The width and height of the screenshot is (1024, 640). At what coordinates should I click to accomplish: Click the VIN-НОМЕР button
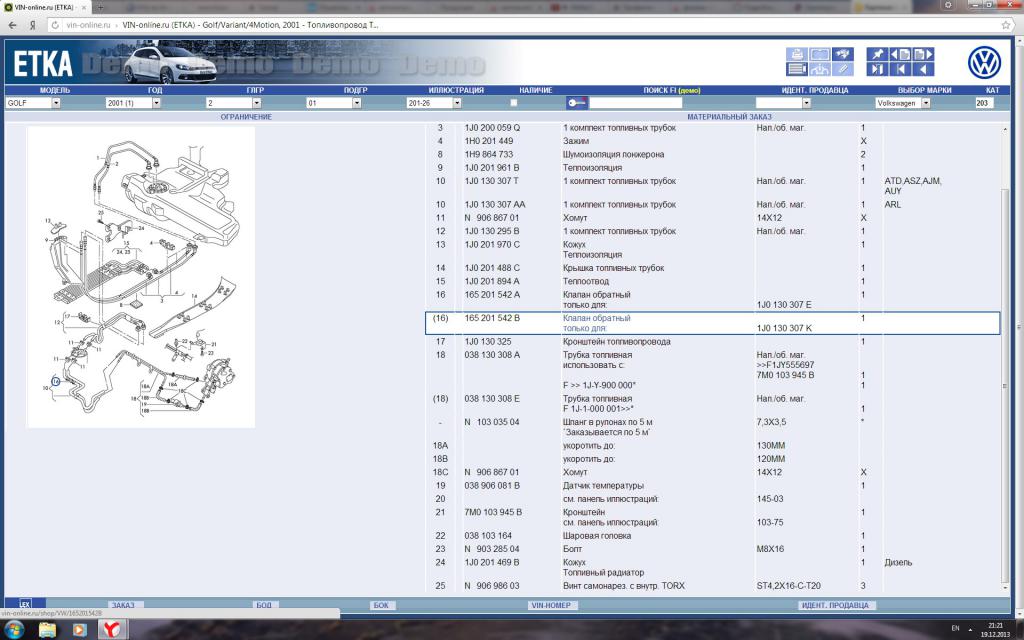coord(551,605)
